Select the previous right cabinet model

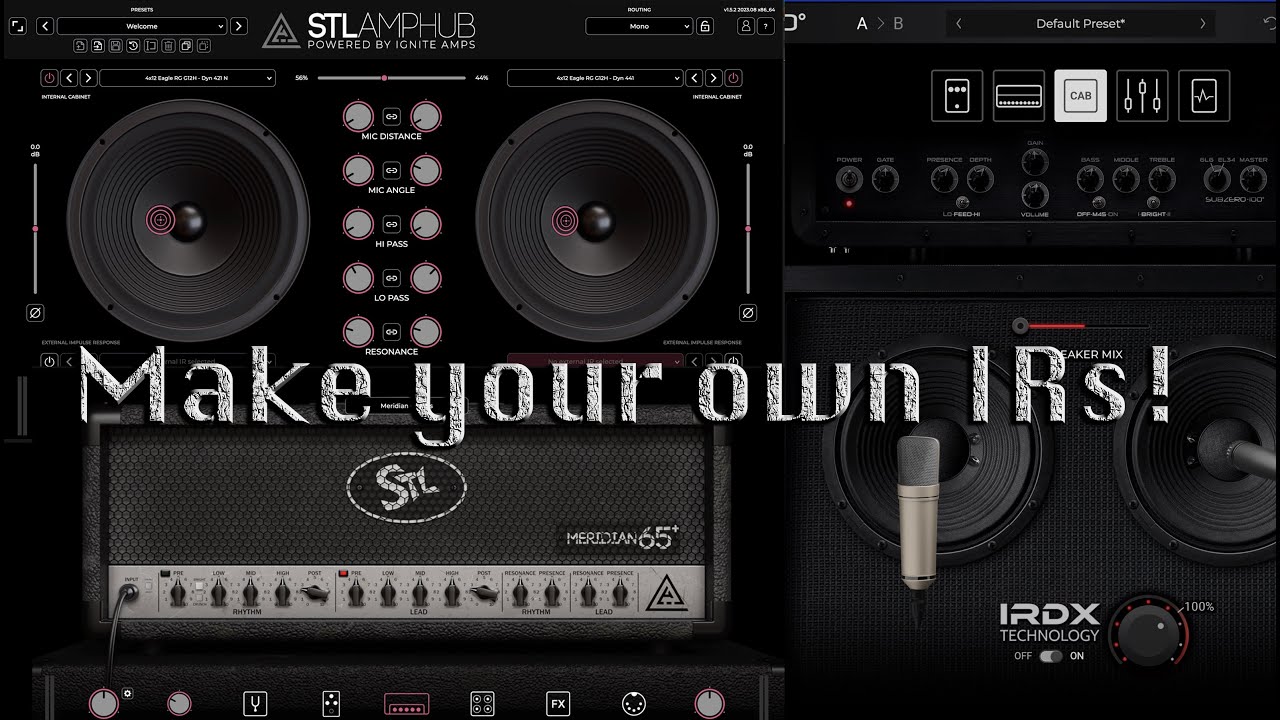694,77
